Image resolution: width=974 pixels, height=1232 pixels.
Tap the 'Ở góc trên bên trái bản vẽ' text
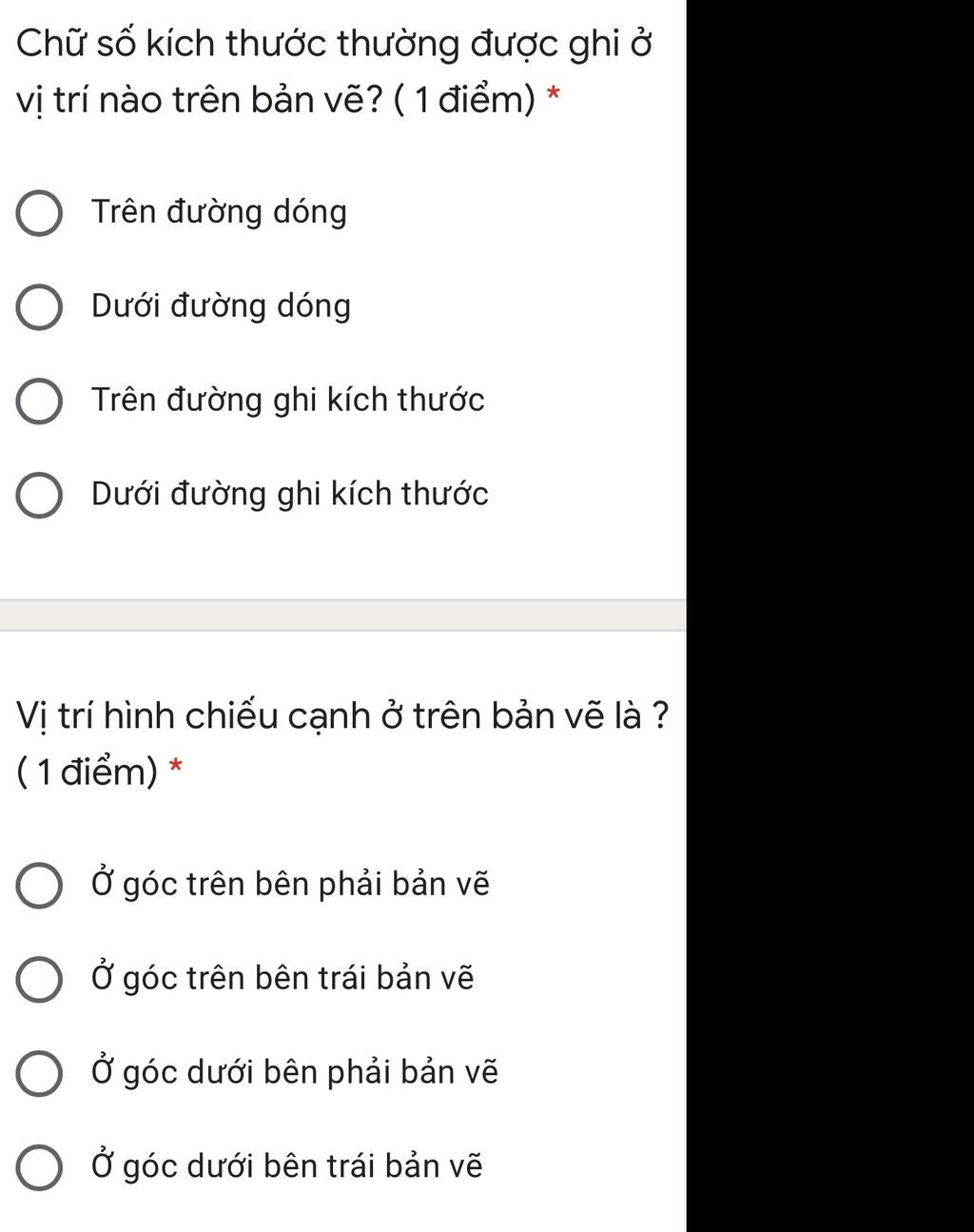point(282,979)
